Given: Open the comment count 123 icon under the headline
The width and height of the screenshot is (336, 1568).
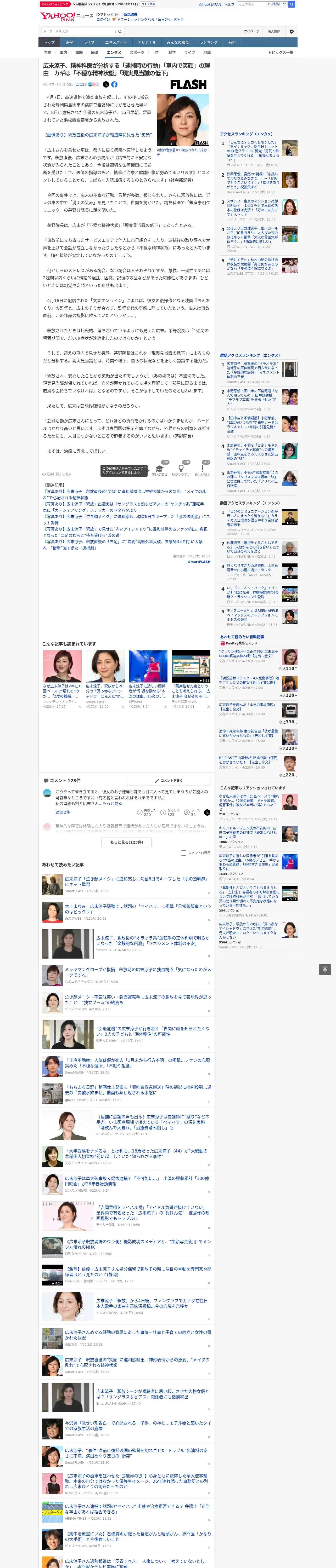Looking at the screenshot, I should [x=82, y=85].
